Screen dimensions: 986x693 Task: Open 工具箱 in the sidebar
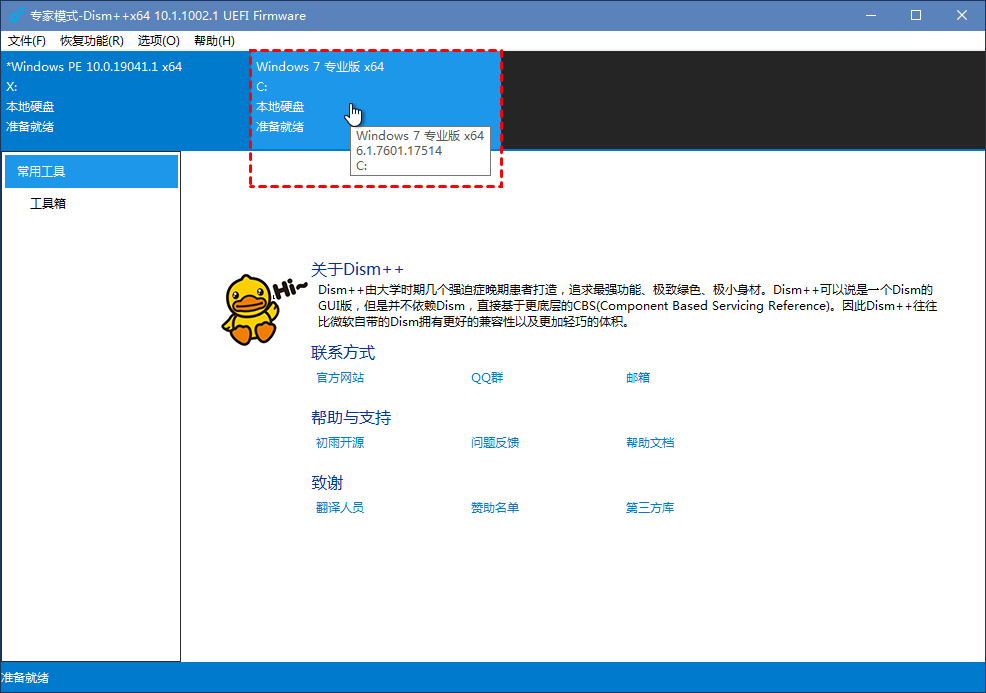tap(48, 204)
